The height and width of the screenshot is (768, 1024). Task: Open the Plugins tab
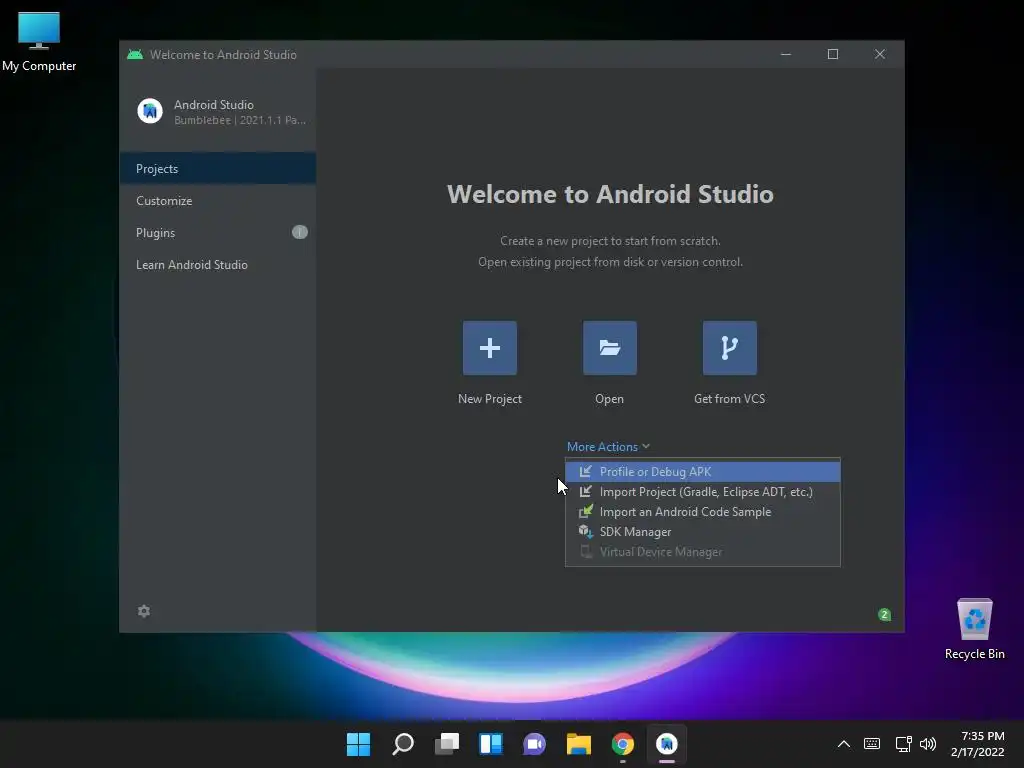217,232
